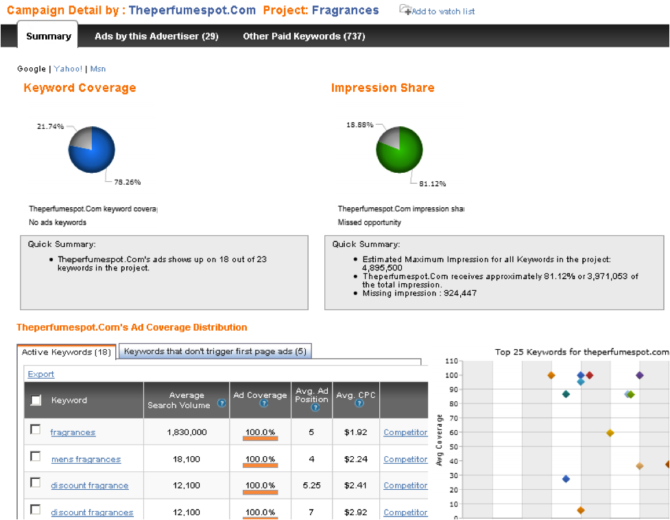Open Competitor link in discount fragrance row
Image resolution: width=670 pixels, height=520 pixels.
[x=405, y=485]
